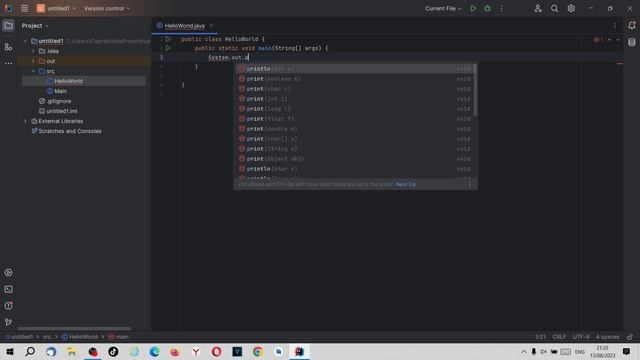The width and height of the screenshot is (640, 360).
Task: Choose println(char x) completion
Action: tap(354, 169)
